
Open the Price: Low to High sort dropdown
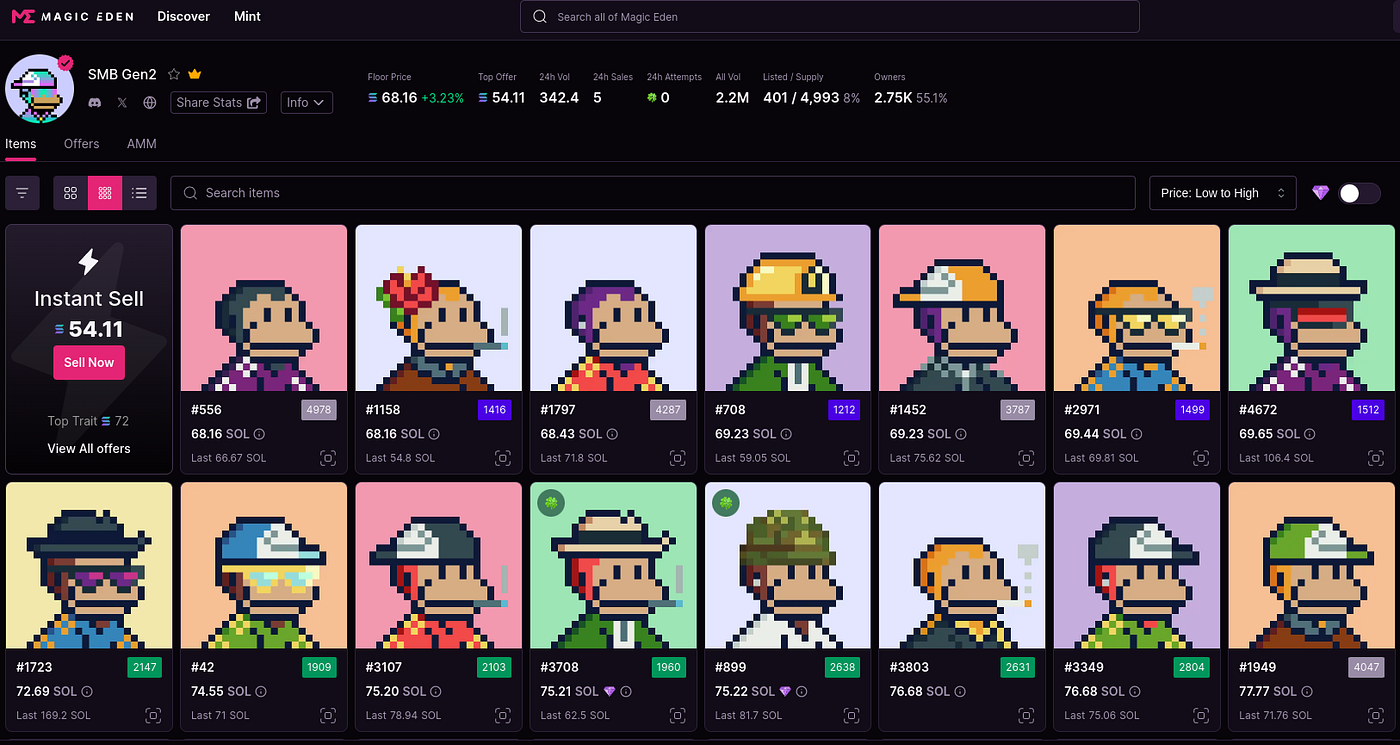(1222, 193)
